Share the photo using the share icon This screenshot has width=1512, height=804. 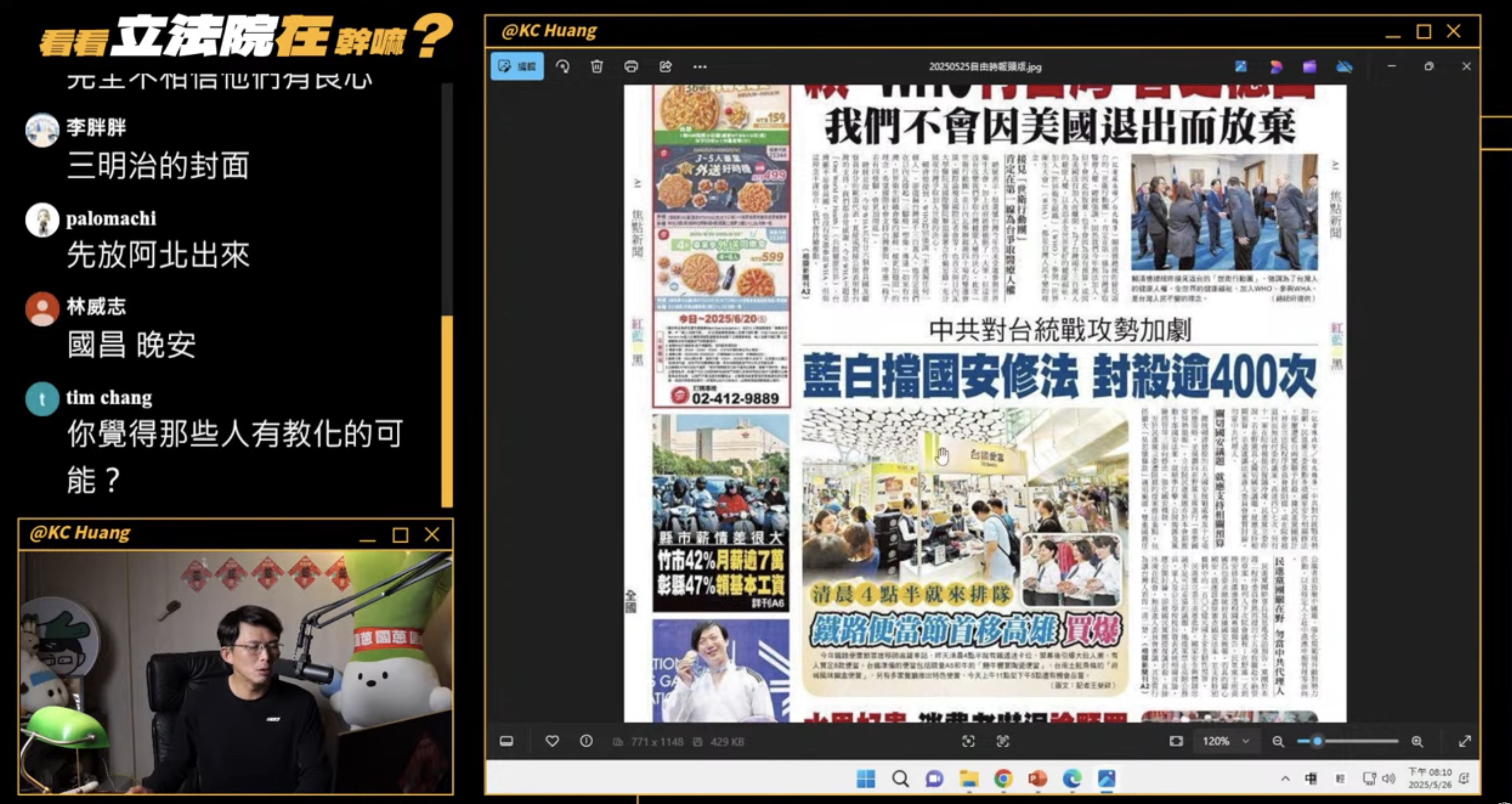pyautogui.click(x=665, y=66)
